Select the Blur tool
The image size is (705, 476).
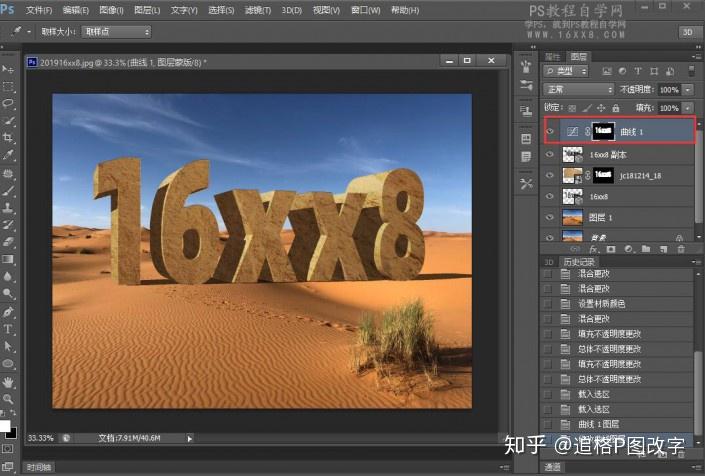8,276
